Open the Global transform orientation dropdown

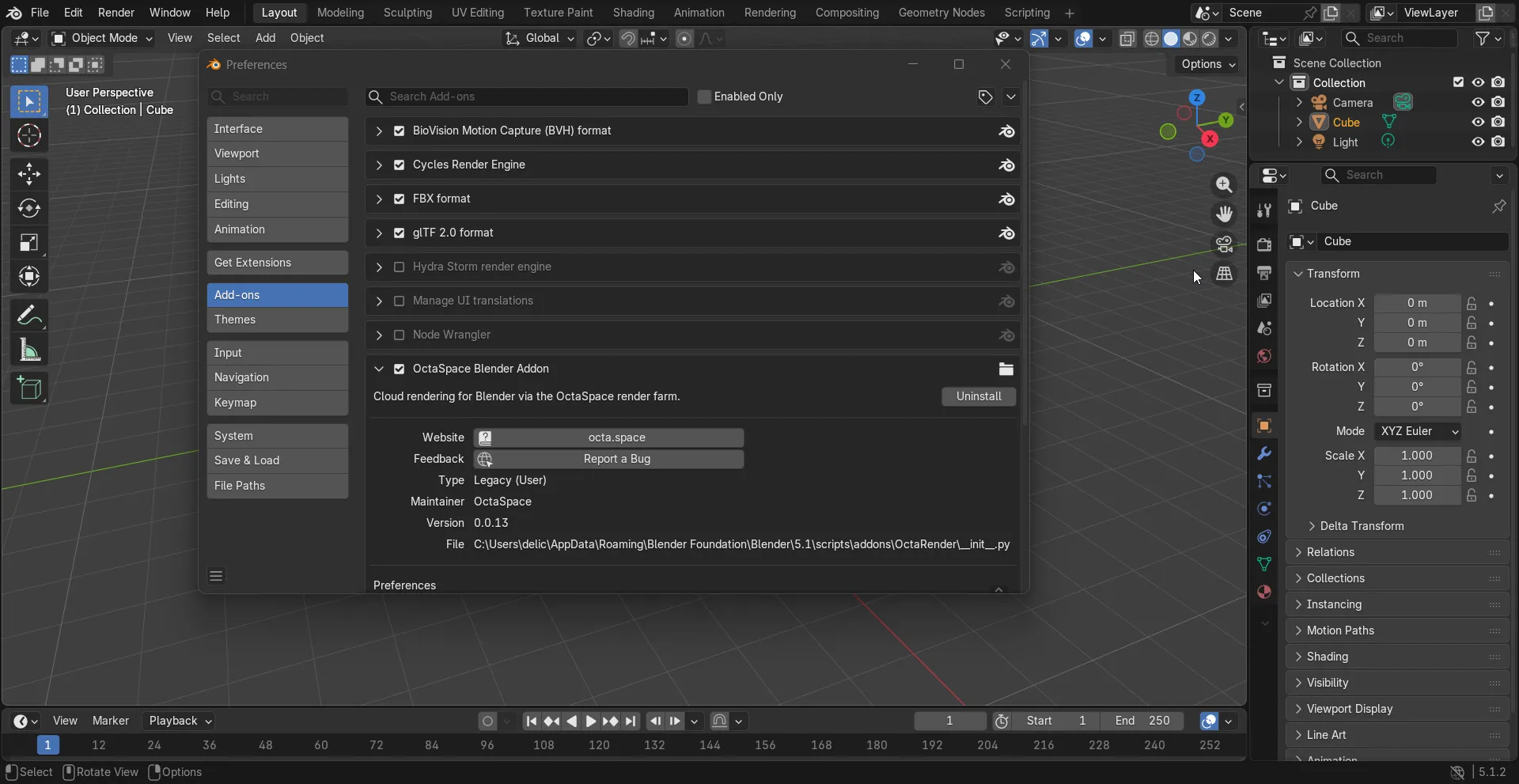pyautogui.click(x=540, y=38)
